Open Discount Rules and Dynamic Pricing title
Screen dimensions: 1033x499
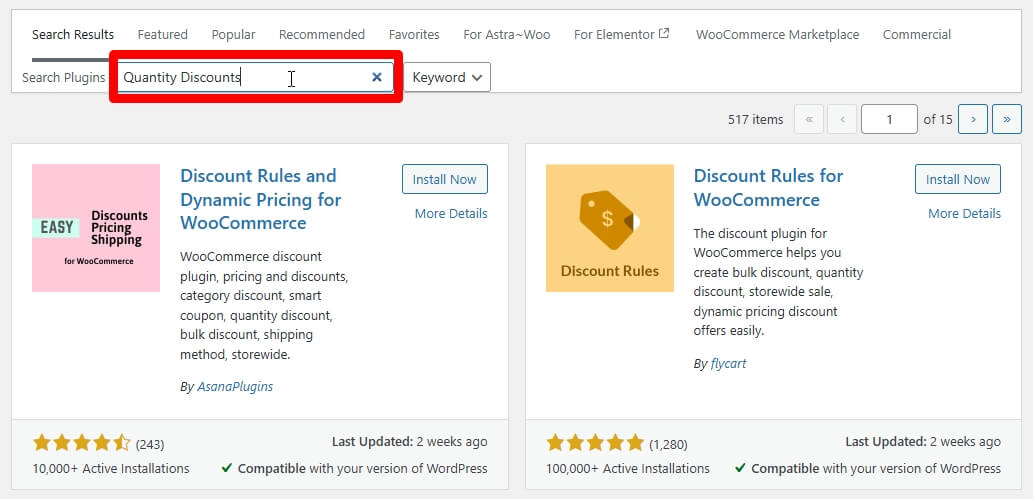(260, 199)
